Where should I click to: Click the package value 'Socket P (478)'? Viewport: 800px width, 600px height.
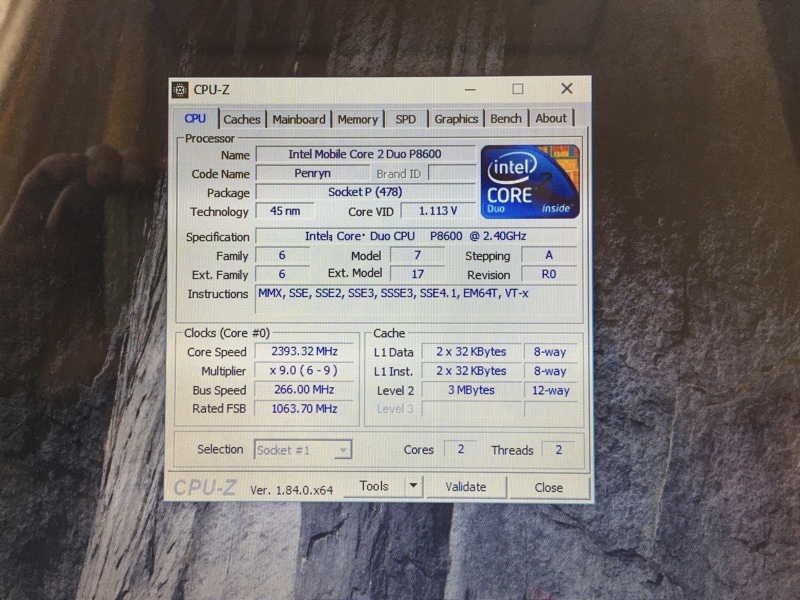pyautogui.click(x=365, y=192)
